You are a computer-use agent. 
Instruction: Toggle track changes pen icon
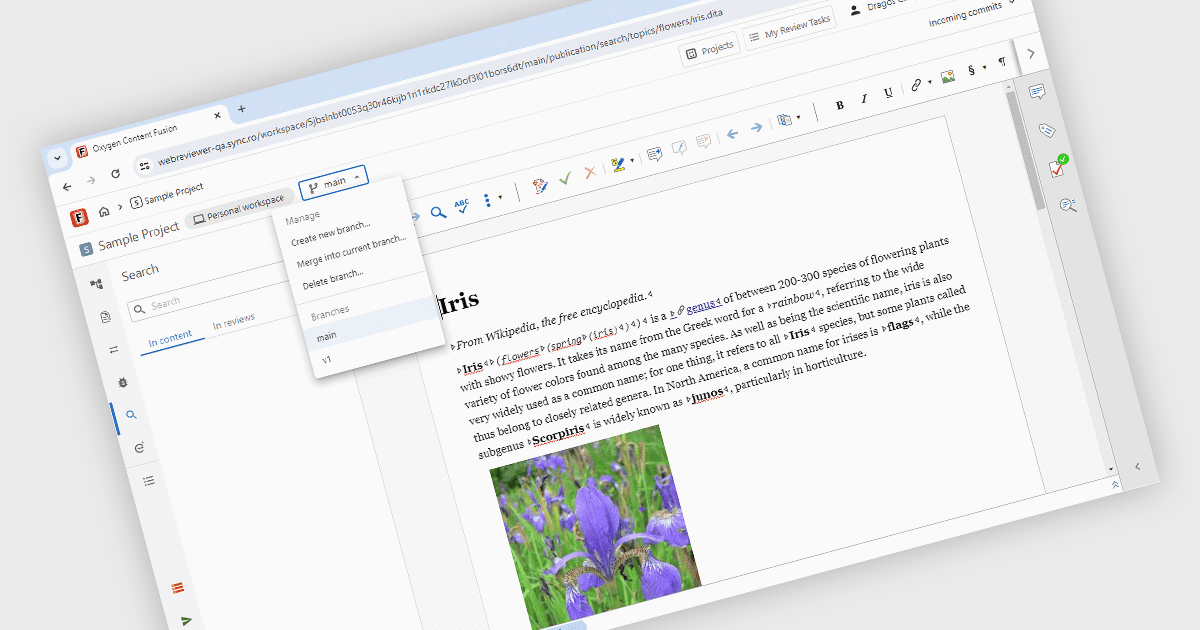coord(541,185)
